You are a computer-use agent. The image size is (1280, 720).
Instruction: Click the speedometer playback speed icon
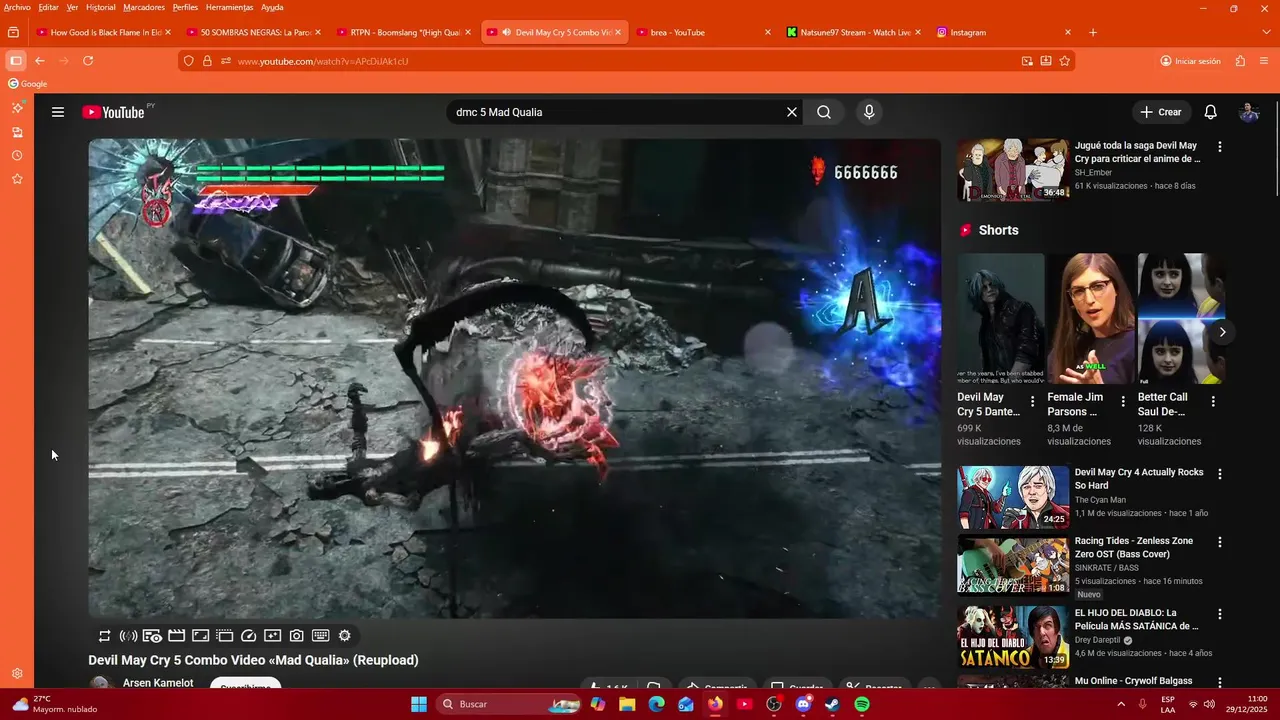(249, 636)
